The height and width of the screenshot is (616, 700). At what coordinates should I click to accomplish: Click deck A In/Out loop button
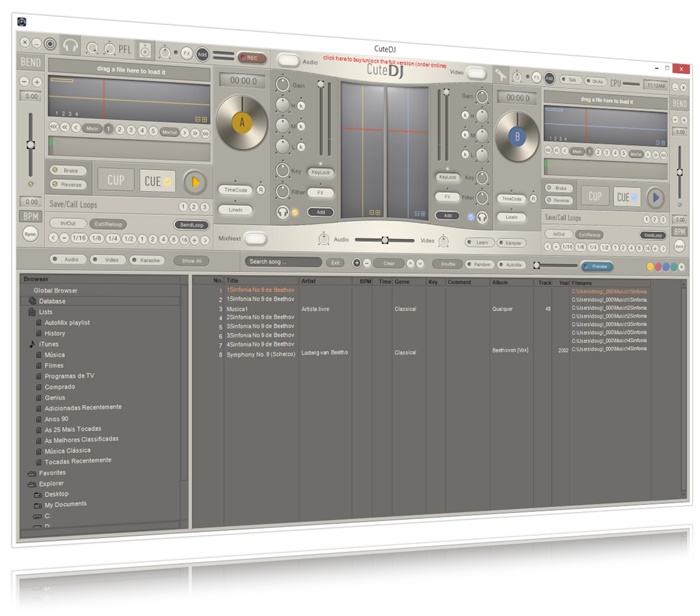click(68, 223)
